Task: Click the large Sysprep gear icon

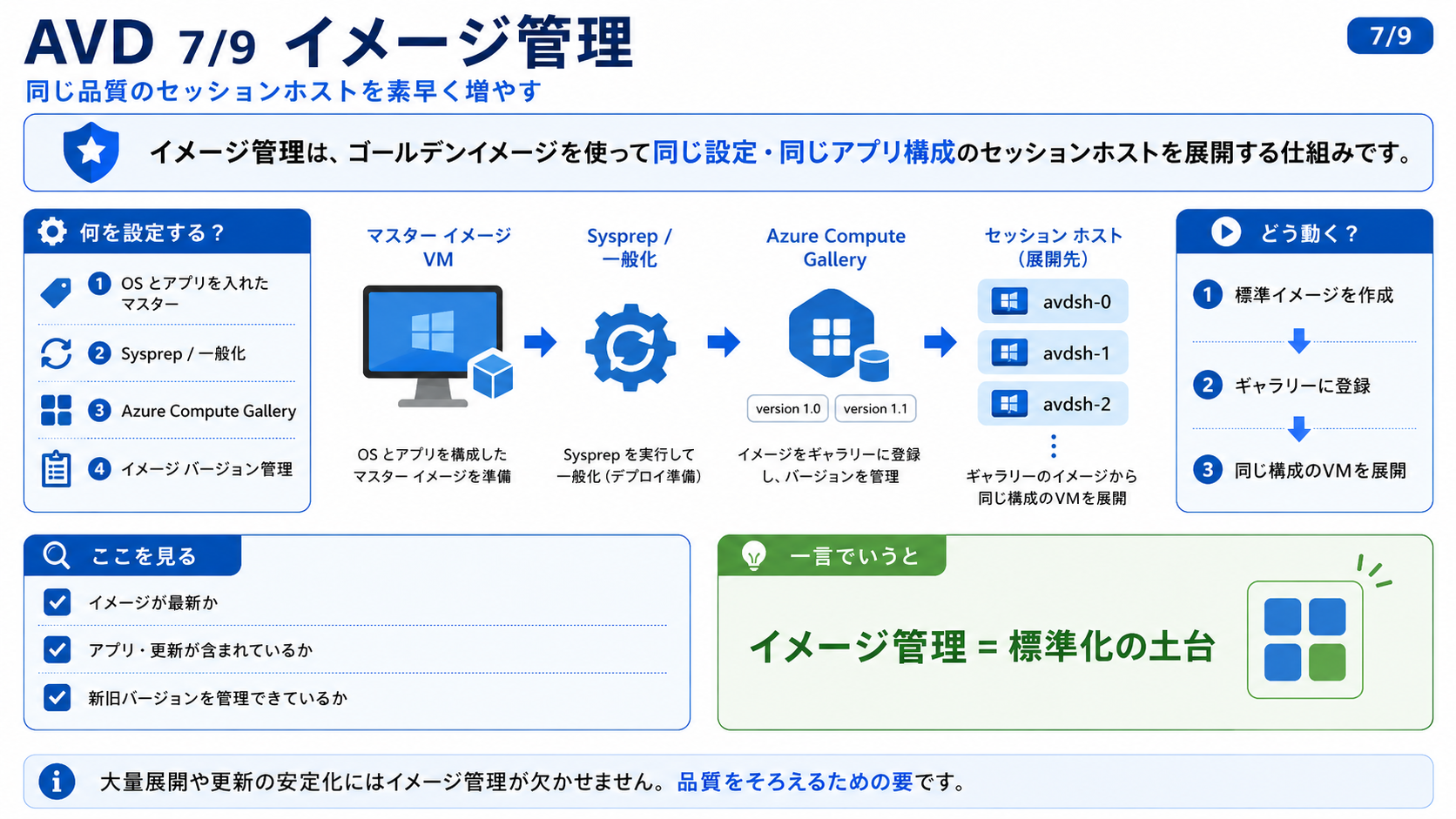Action: tap(630, 347)
